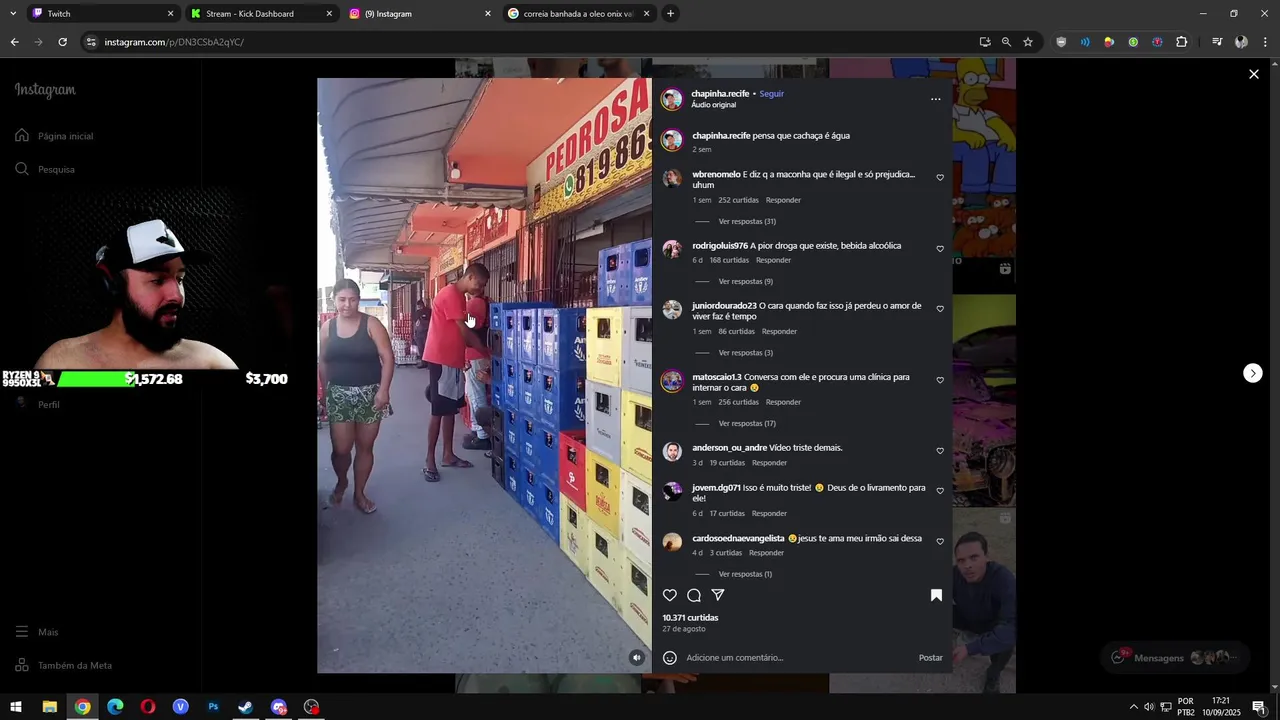Open a new browser tab
The height and width of the screenshot is (720, 1280).
click(x=670, y=14)
